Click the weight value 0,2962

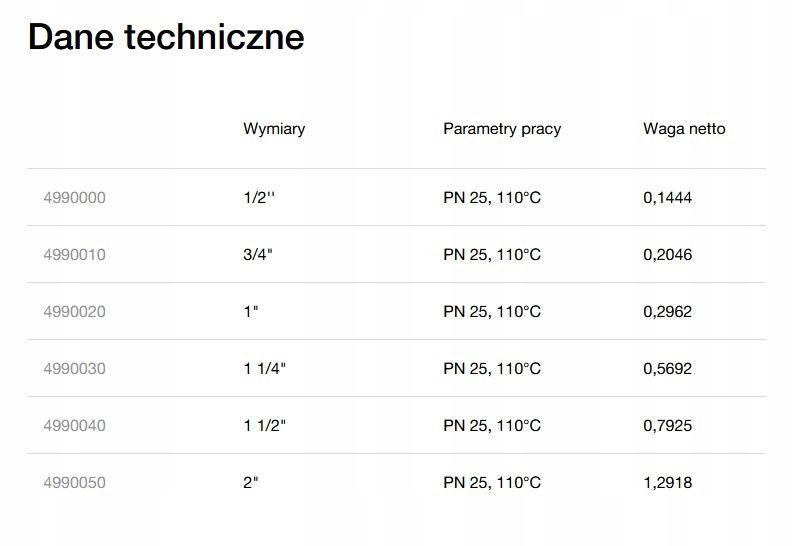667,312
